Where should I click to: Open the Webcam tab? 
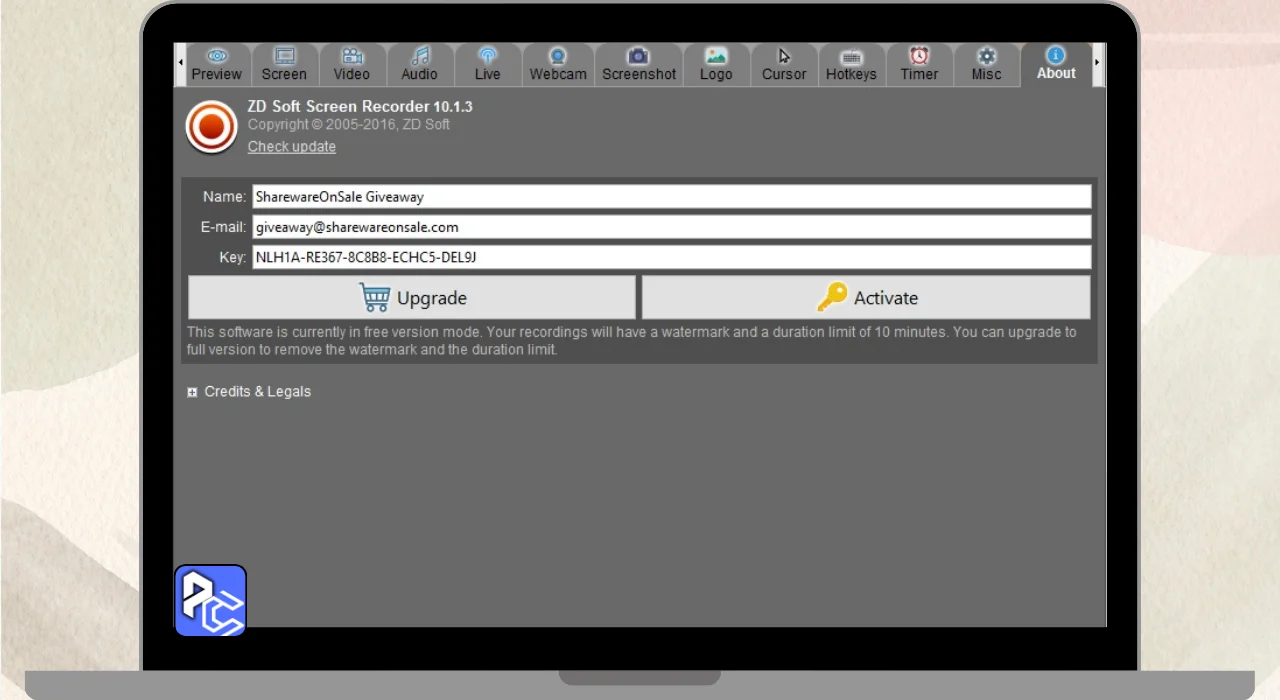(558, 64)
